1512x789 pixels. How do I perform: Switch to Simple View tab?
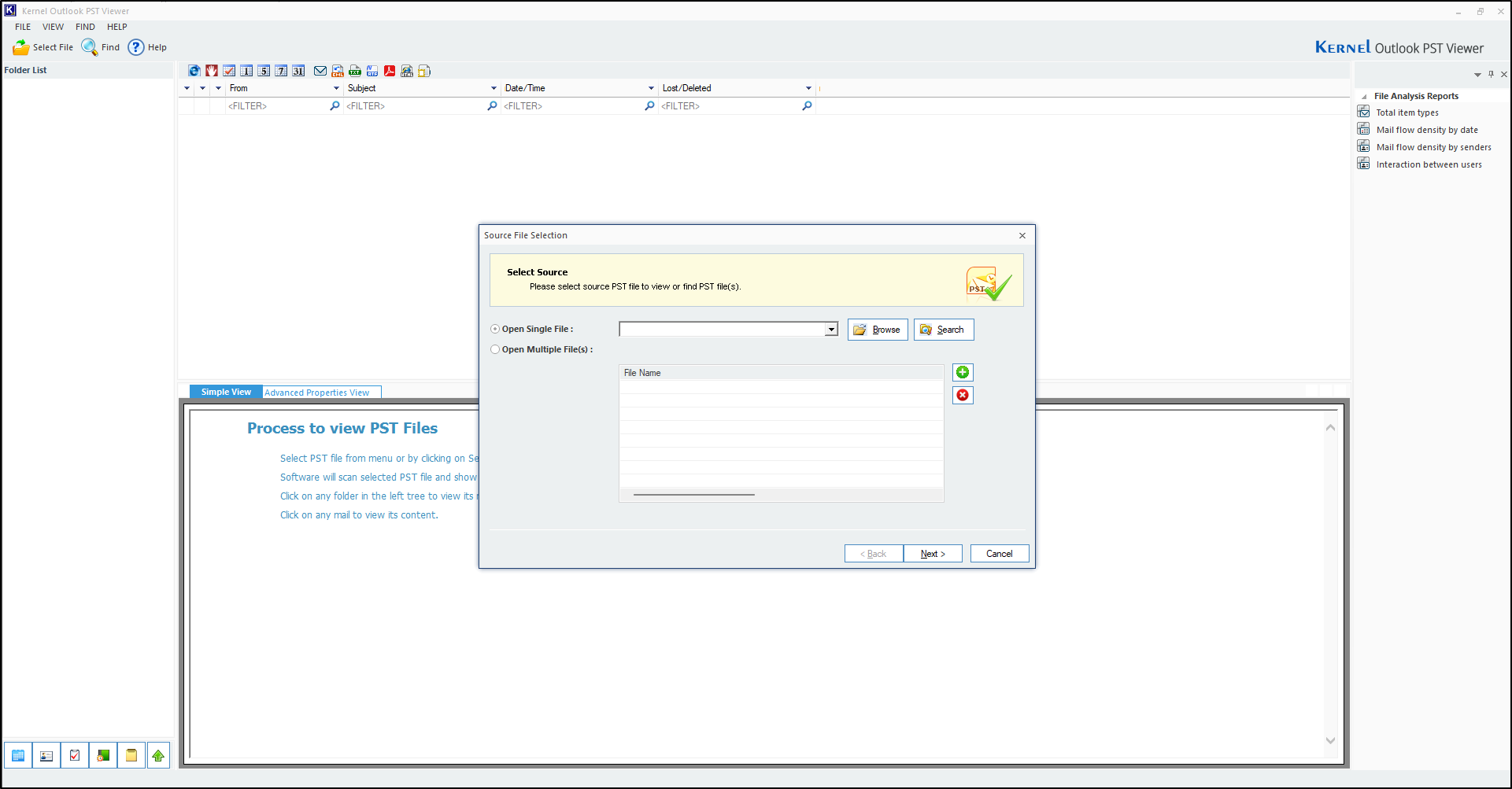(x=226, y=392)
